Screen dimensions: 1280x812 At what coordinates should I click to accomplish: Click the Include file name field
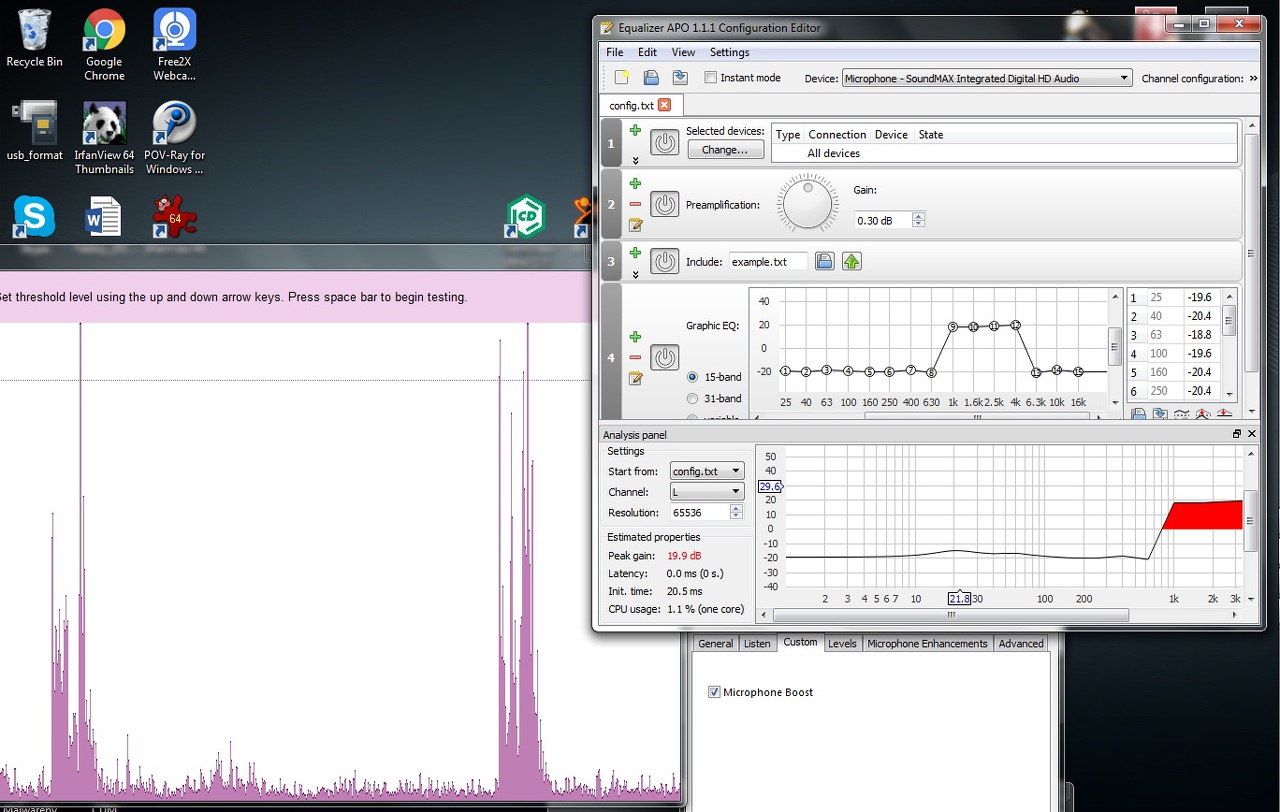click(768, 262)
